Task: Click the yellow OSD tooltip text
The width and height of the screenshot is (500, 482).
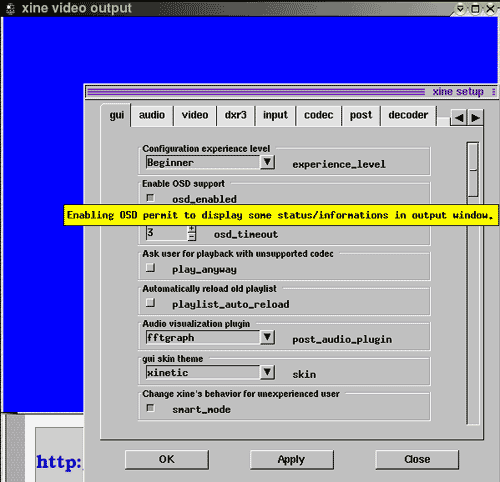Action: click(281, 215)
